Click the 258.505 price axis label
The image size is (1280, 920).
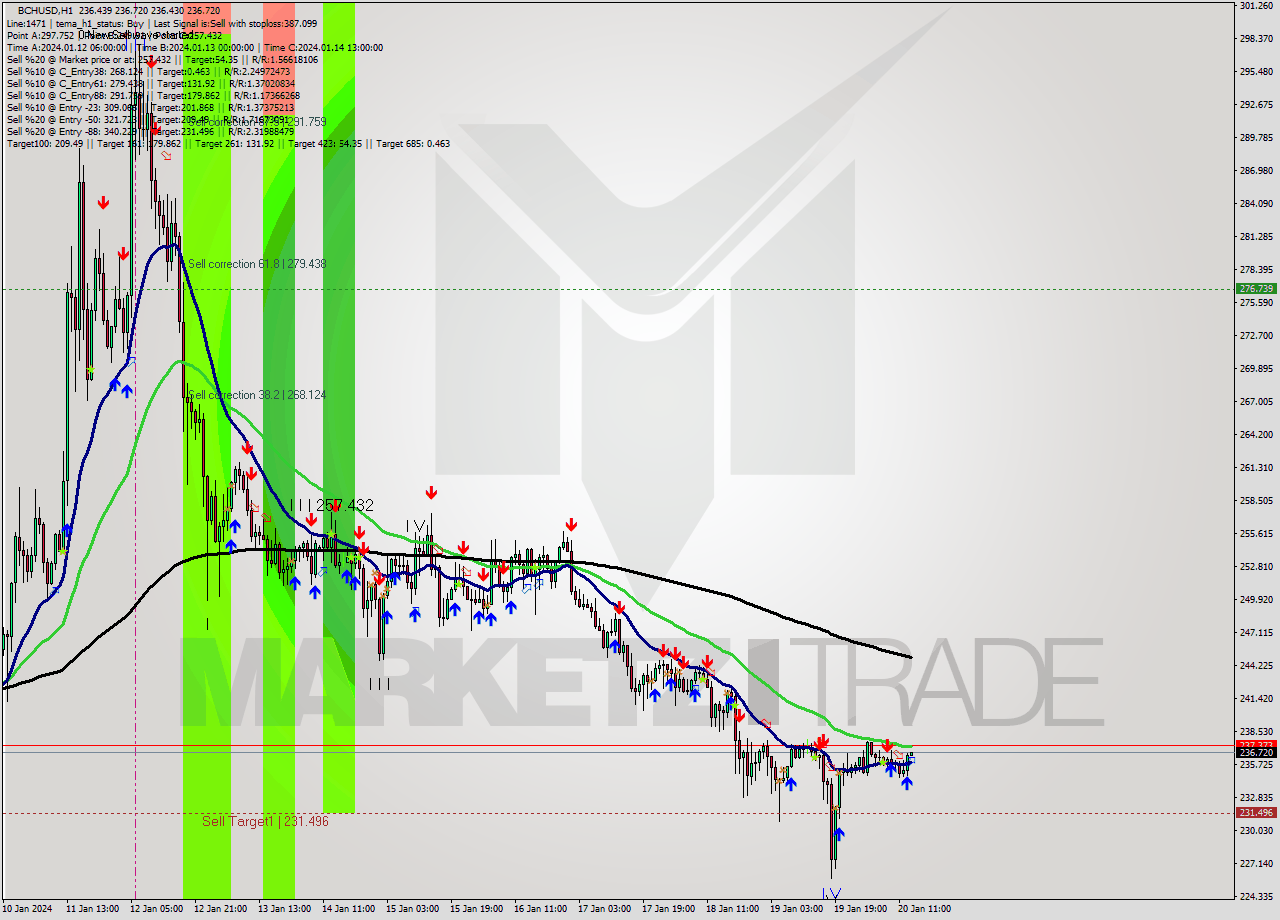[x=1256, y=501]
